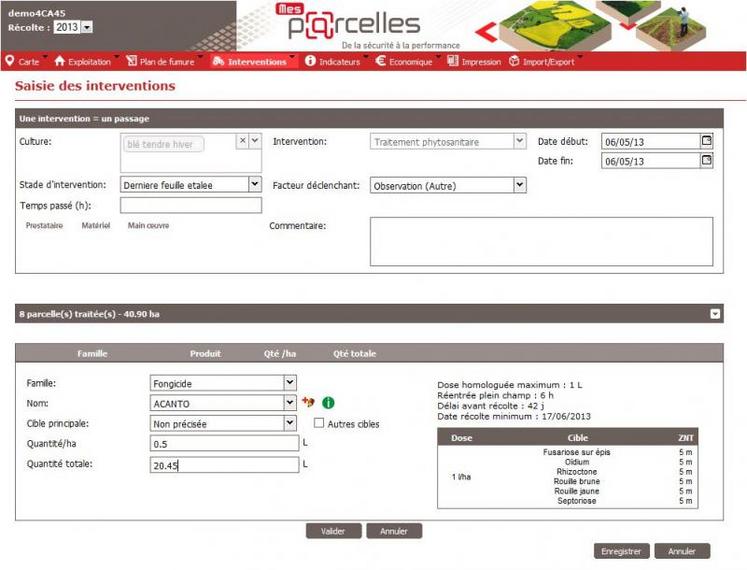Click the green product info icon
This screenshot has height=570, width=747.
[x=328, y=403]
